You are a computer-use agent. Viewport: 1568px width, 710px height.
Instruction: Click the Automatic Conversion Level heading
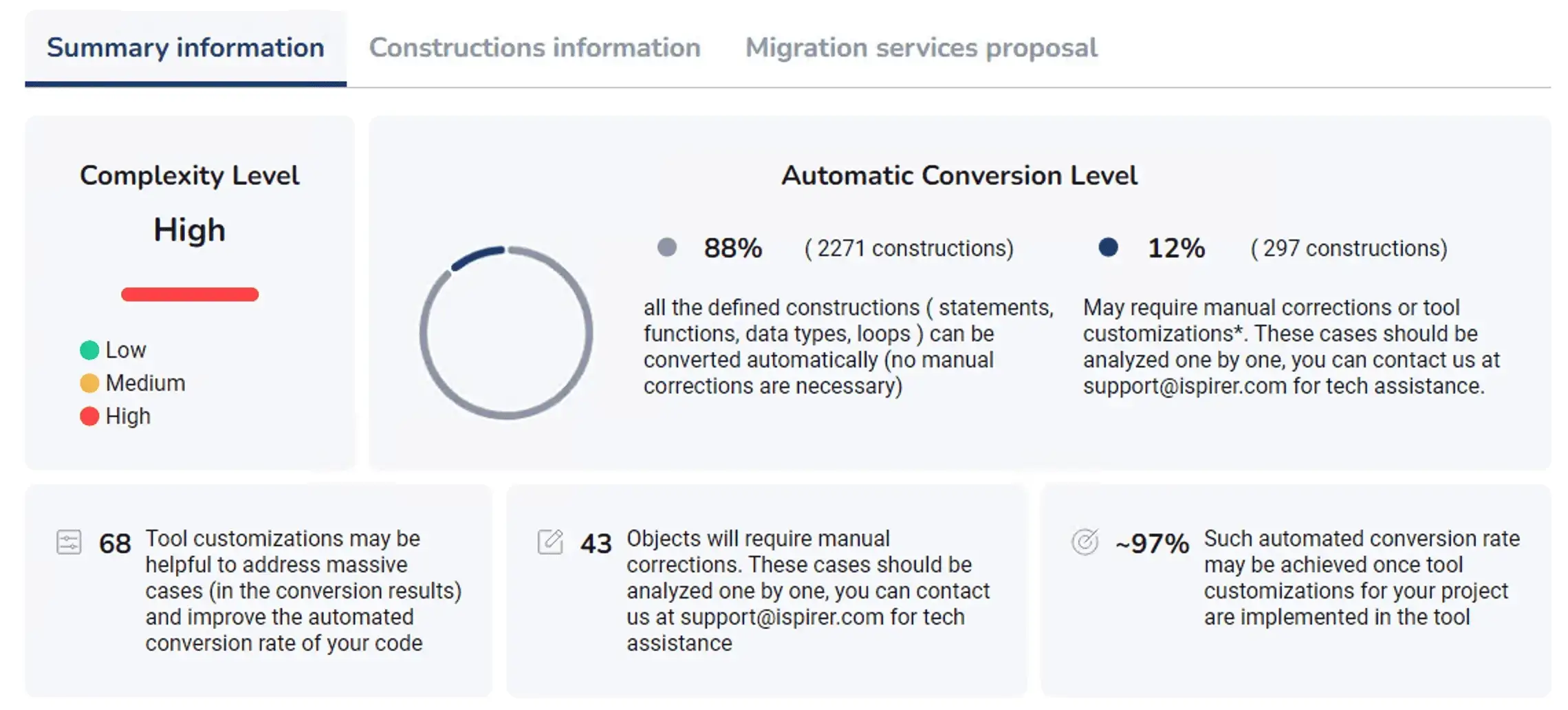pos(959,175)
